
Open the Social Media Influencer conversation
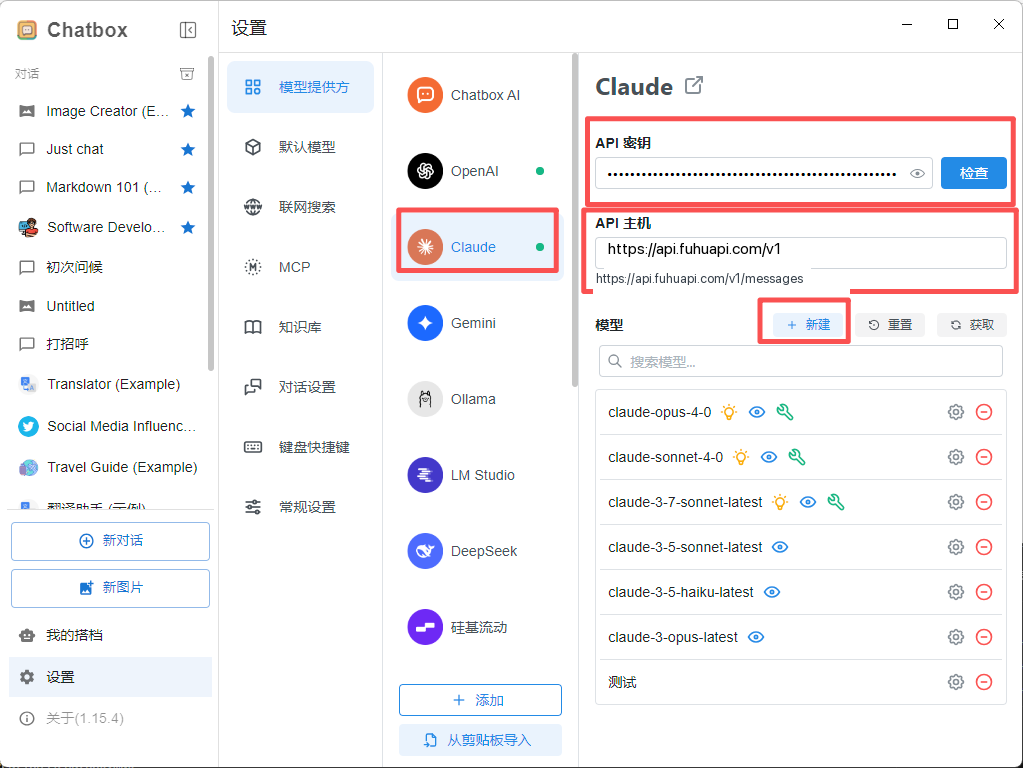(108, 426)
